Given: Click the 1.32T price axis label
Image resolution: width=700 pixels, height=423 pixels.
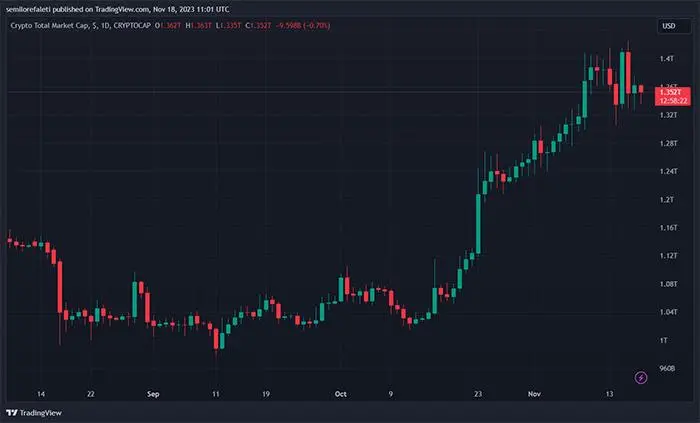Looking at the screenshot, I should [668, 115].
